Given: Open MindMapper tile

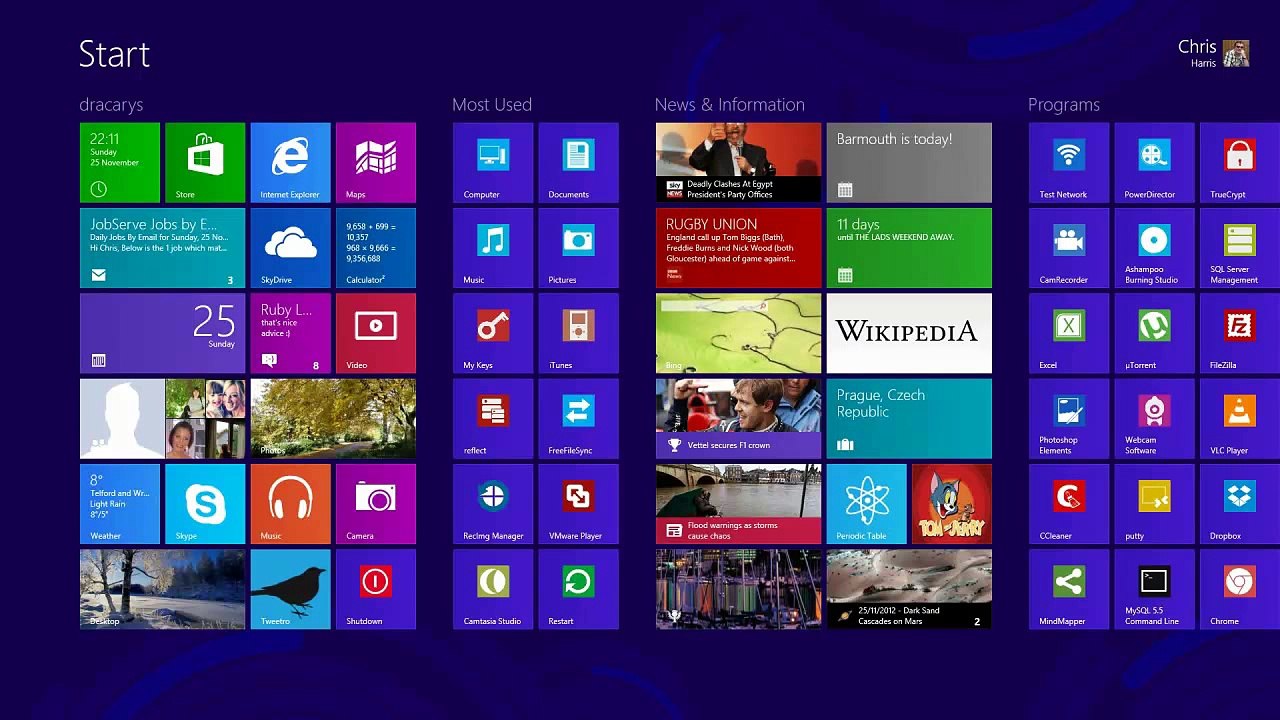Looking at the screenshot, I should point(1069,589).
